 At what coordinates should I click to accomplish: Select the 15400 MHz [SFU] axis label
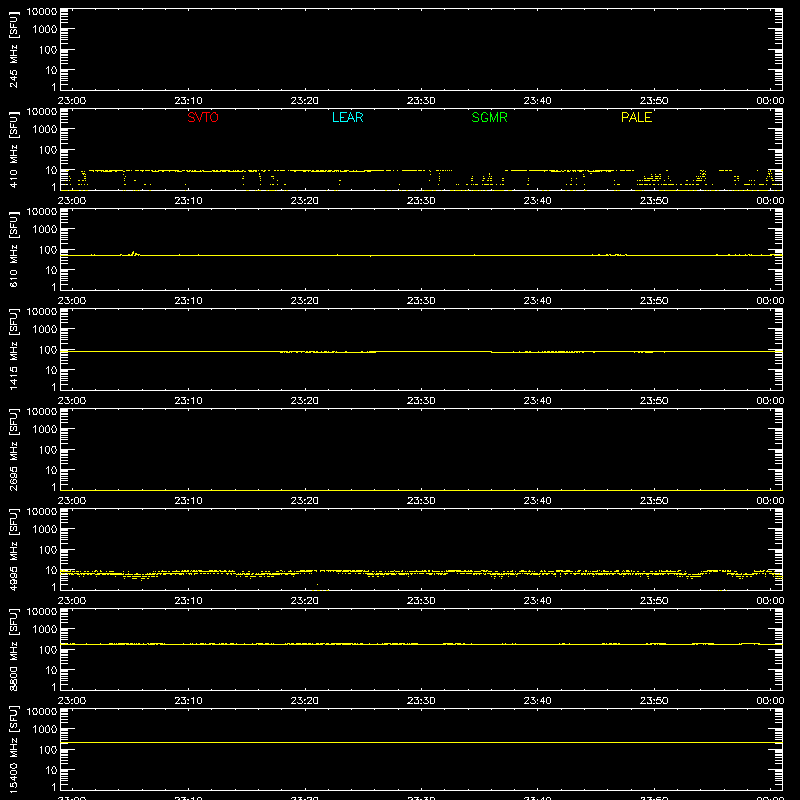click(14, 749)
